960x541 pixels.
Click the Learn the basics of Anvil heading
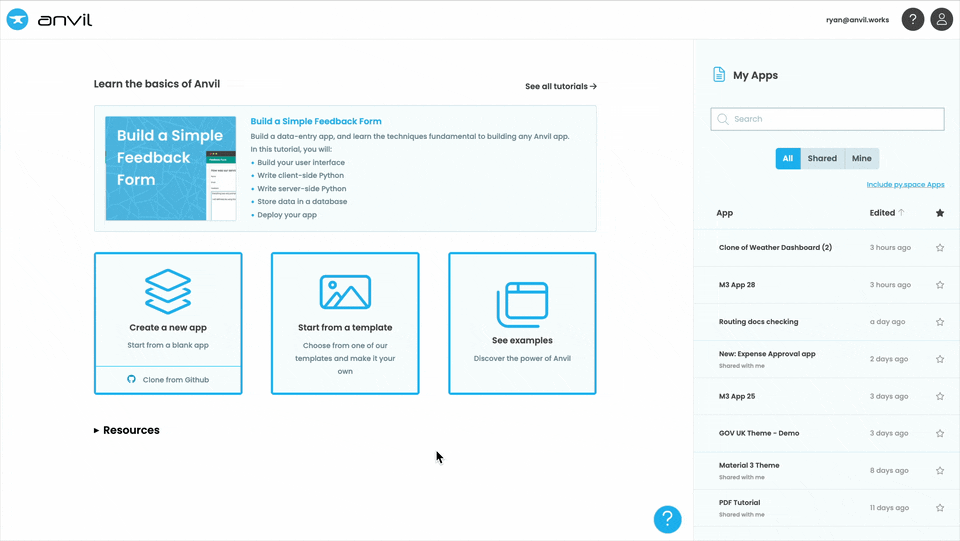point(157,84)
